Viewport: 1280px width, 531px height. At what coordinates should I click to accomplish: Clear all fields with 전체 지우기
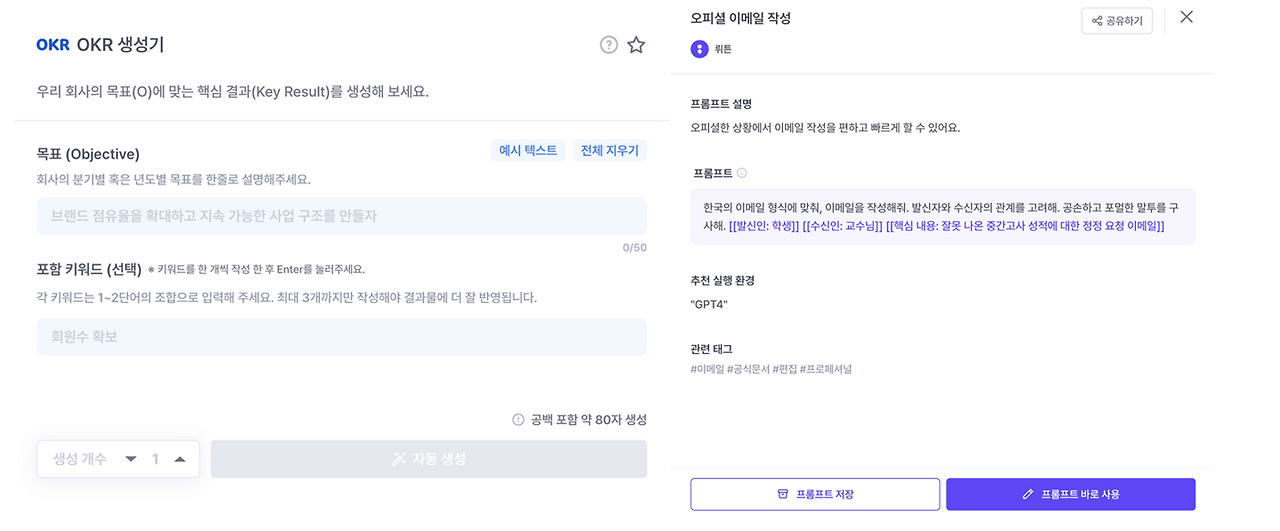point(610,151)
